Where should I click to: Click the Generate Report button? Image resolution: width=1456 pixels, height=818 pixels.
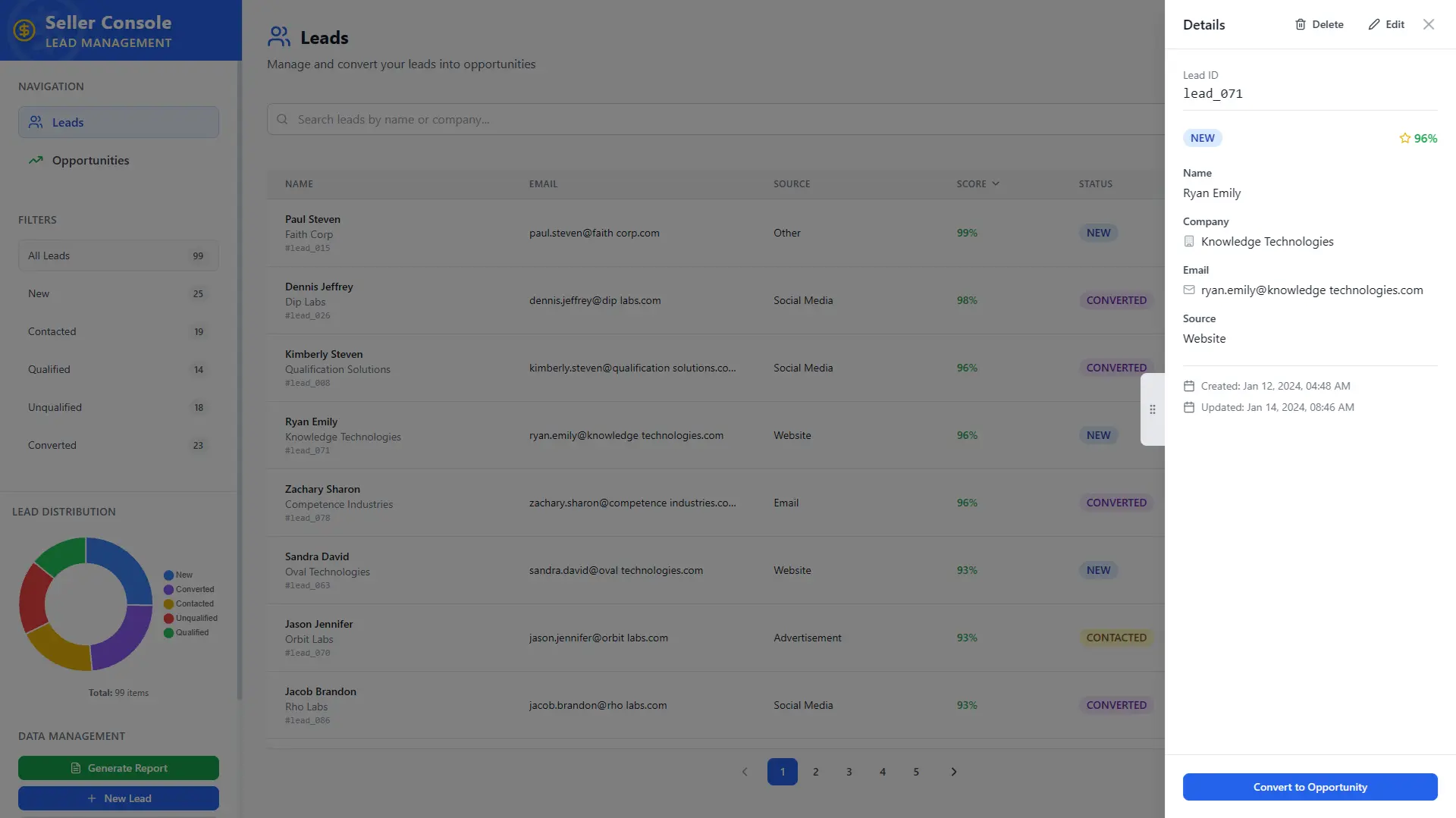(x=118, y=768)
